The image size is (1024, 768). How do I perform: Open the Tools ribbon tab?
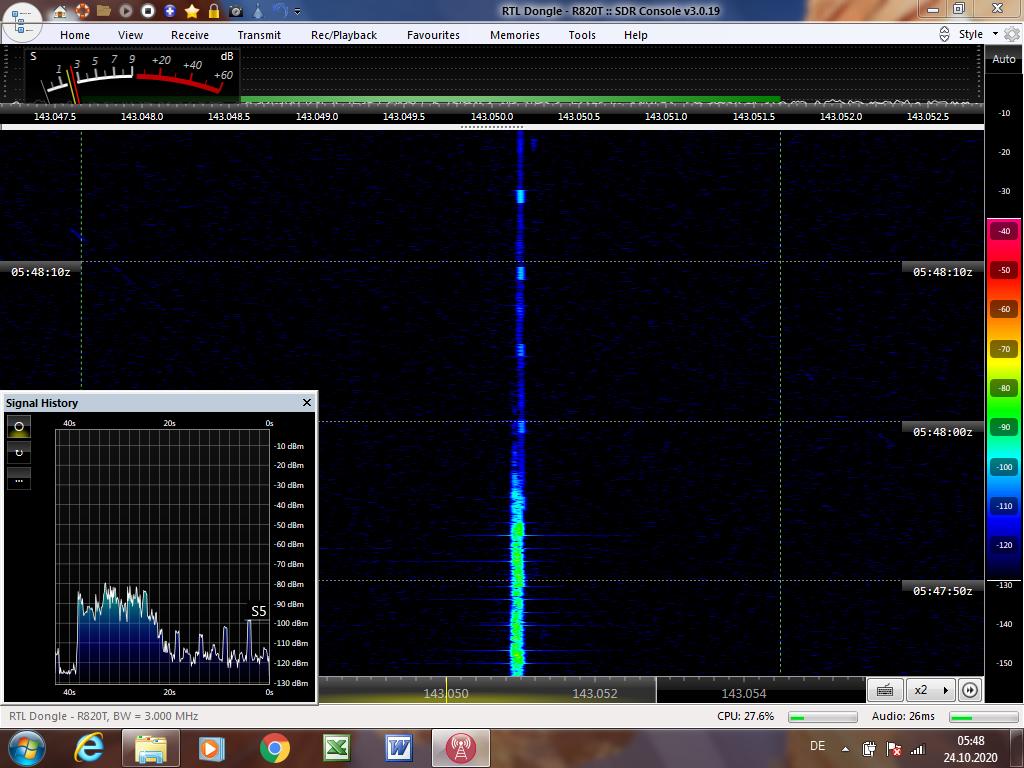[582, 35]
